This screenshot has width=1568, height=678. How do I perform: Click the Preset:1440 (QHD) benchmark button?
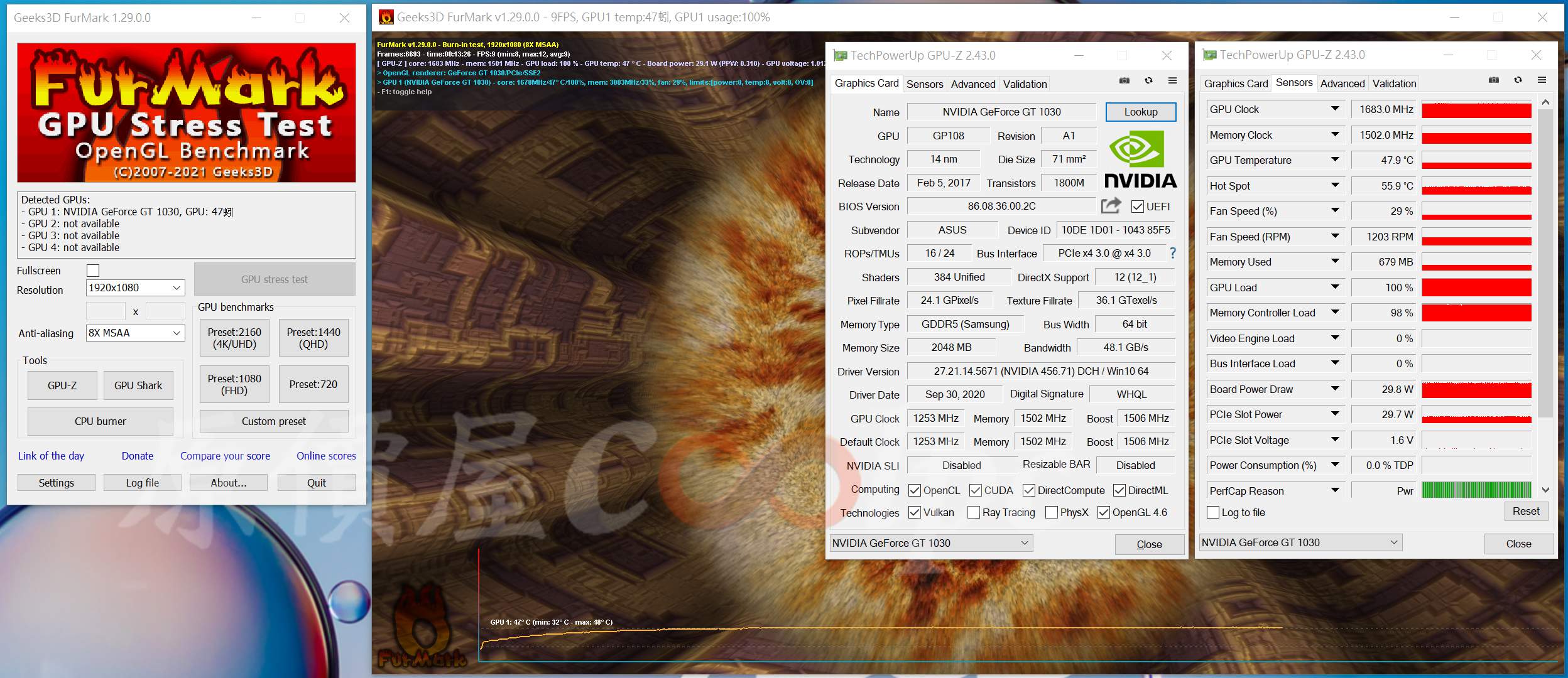(313, 338)
